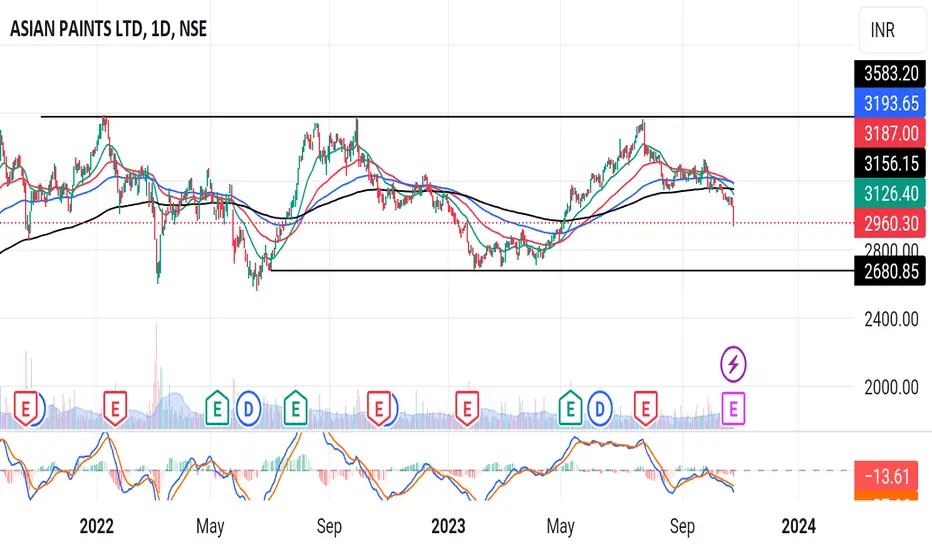Screen dimensions: 932x550
Task: Open the INR currency selector
Action: [x=892, y=30]
